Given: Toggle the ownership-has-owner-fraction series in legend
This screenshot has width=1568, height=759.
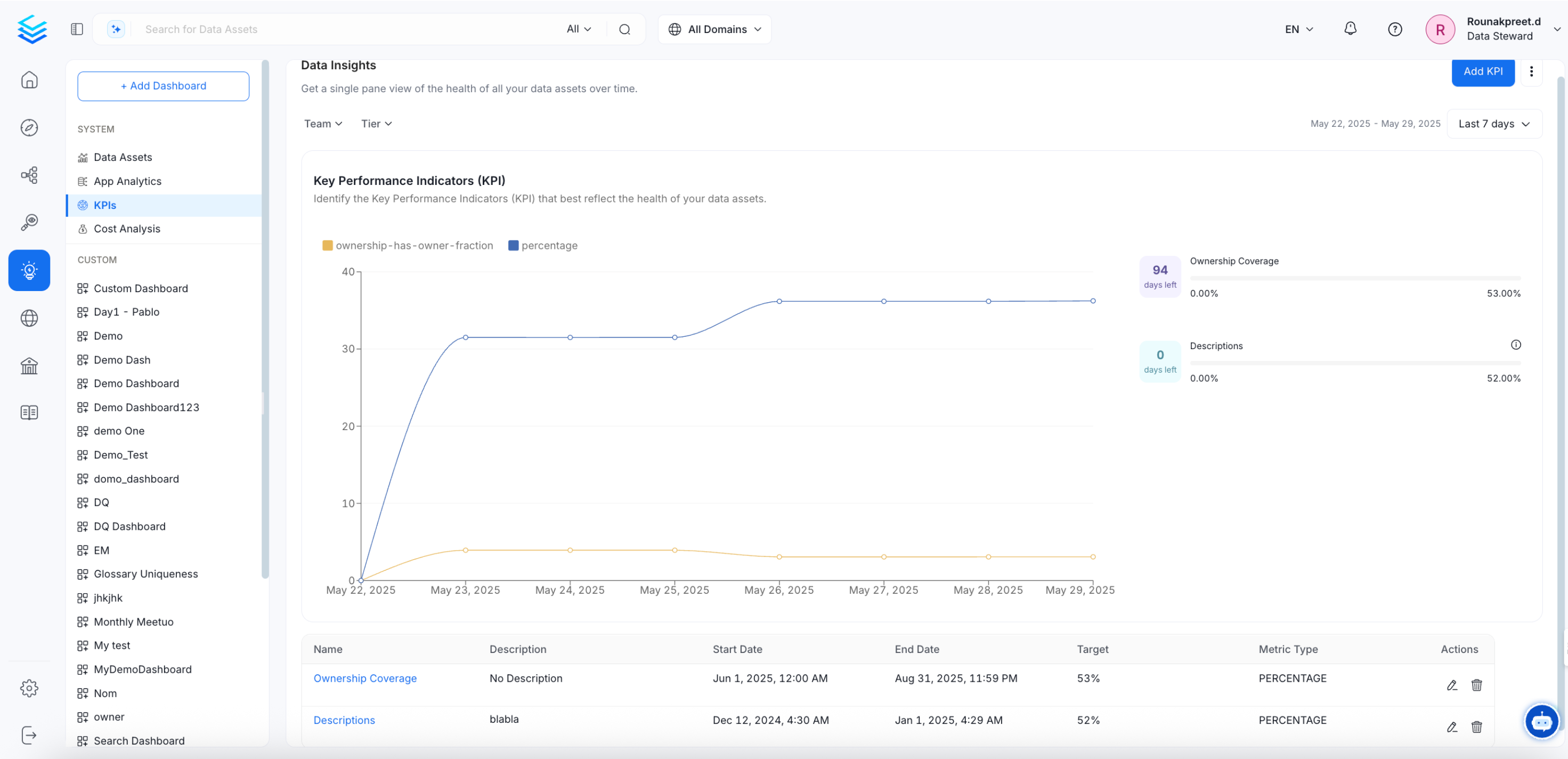Looking at the screenshot, I should click(x=409, y=246).
